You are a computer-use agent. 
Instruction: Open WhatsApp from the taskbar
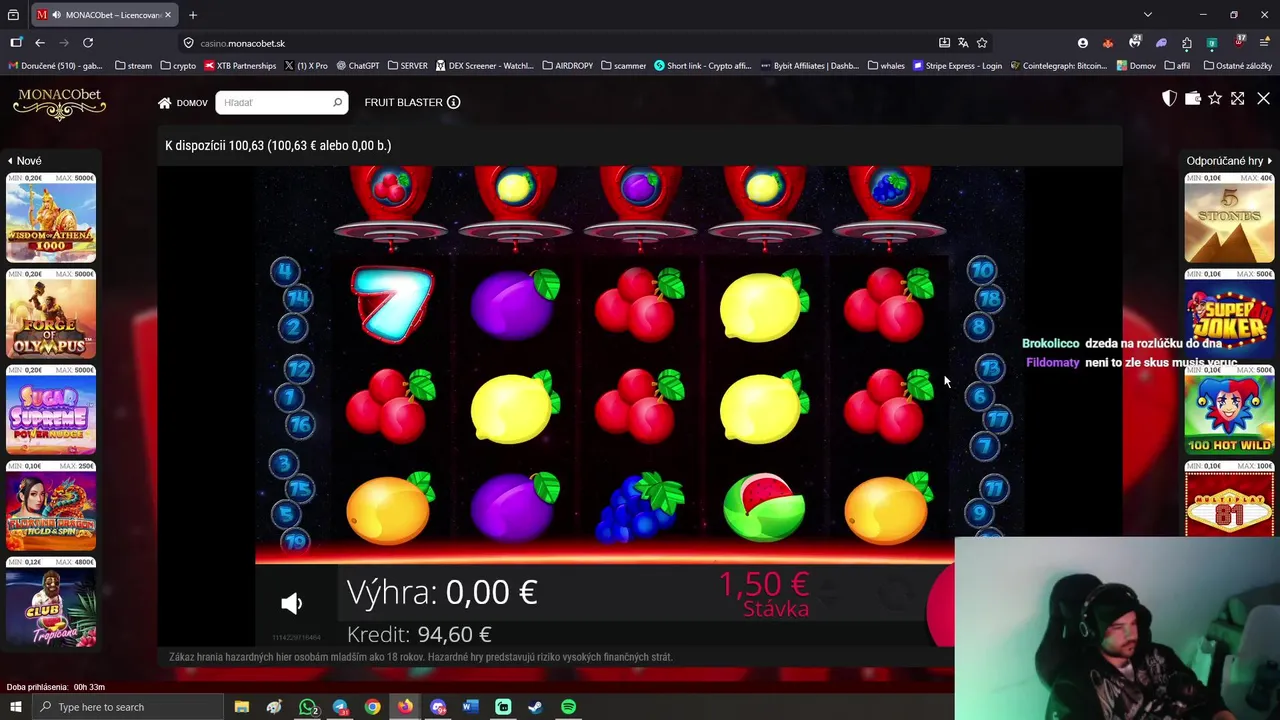(x=308, y=707)
